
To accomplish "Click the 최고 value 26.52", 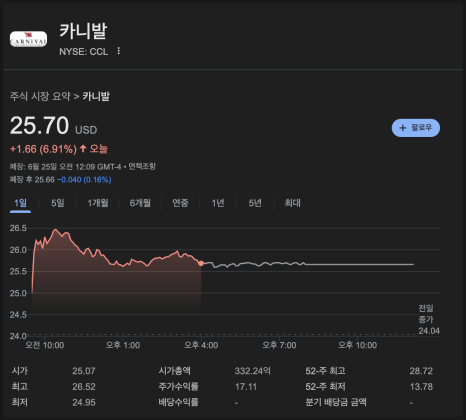I will click(84, 387).
